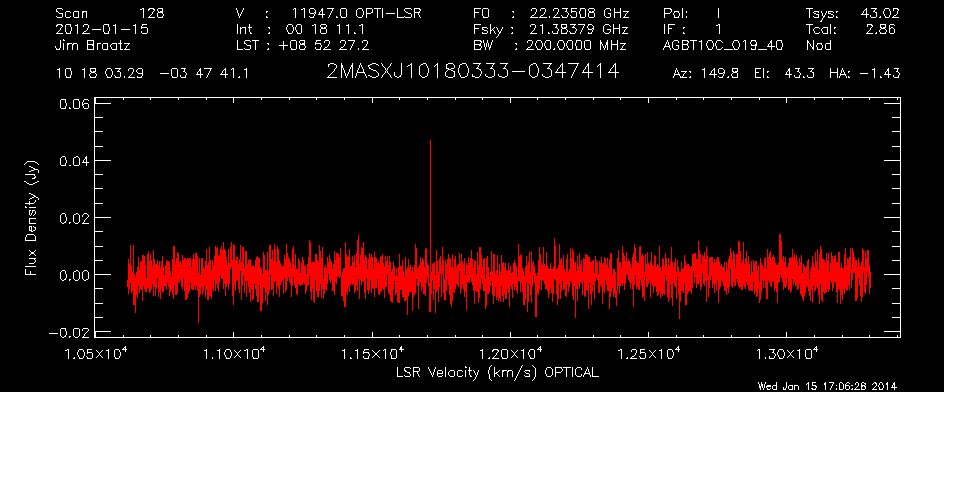962x490 pixels.
Task: Click azimuth value Az: 149.8
Action: point(706,74)
